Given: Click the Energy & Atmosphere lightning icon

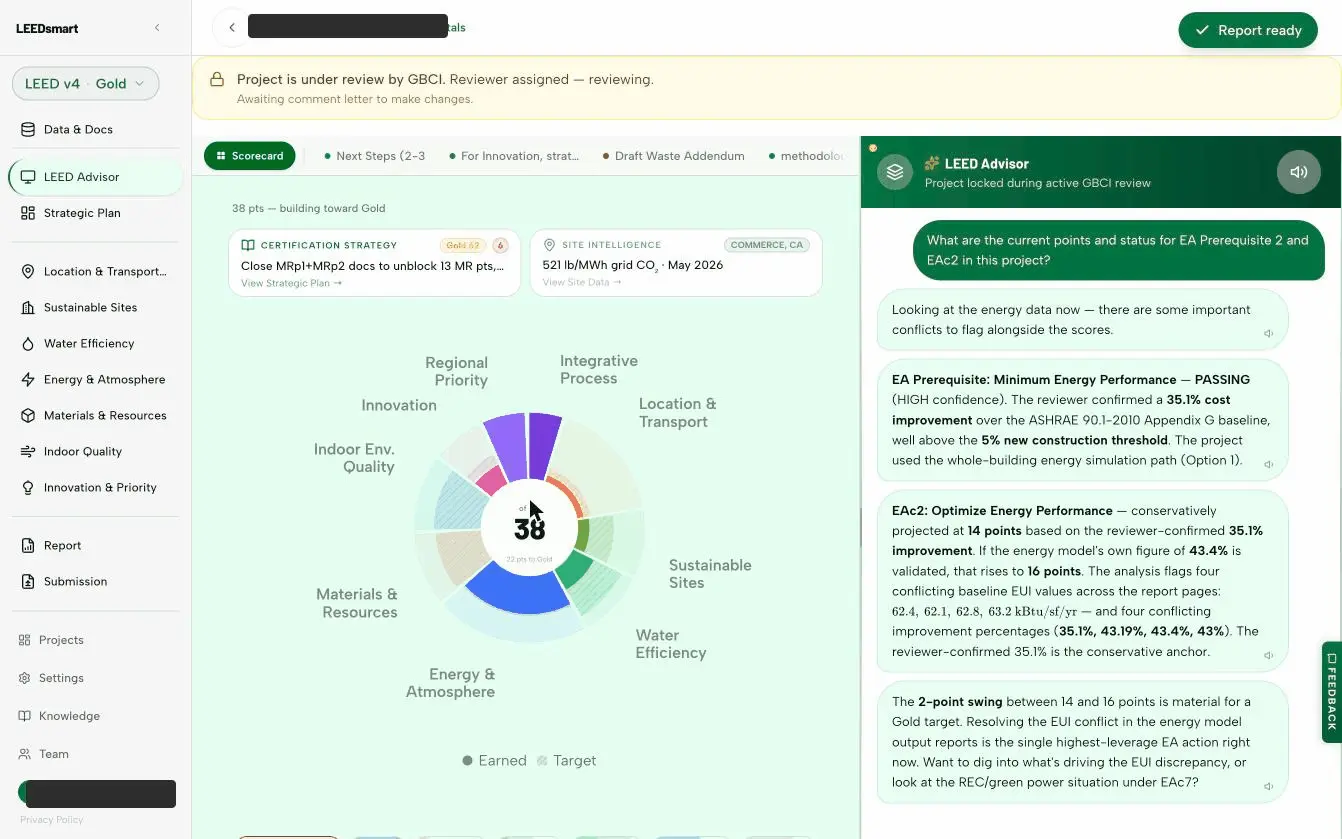Looking at the screenshot, I should click(27, 379).
